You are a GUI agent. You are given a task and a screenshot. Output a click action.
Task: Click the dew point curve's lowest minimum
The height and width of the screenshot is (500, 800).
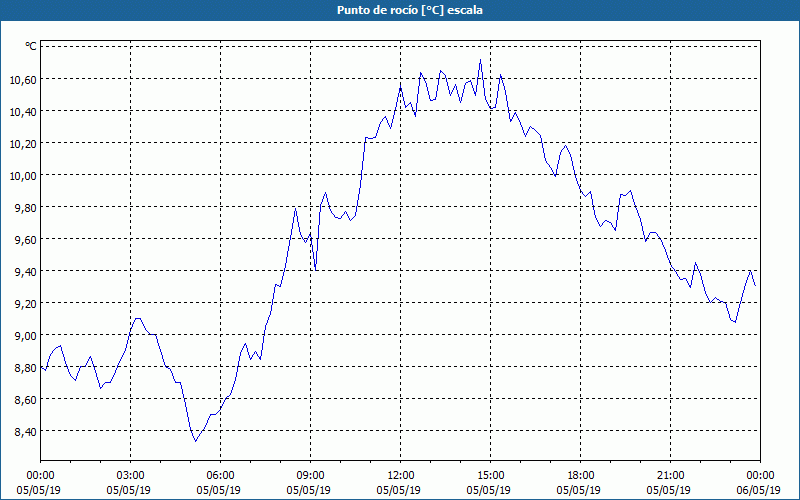195,441
